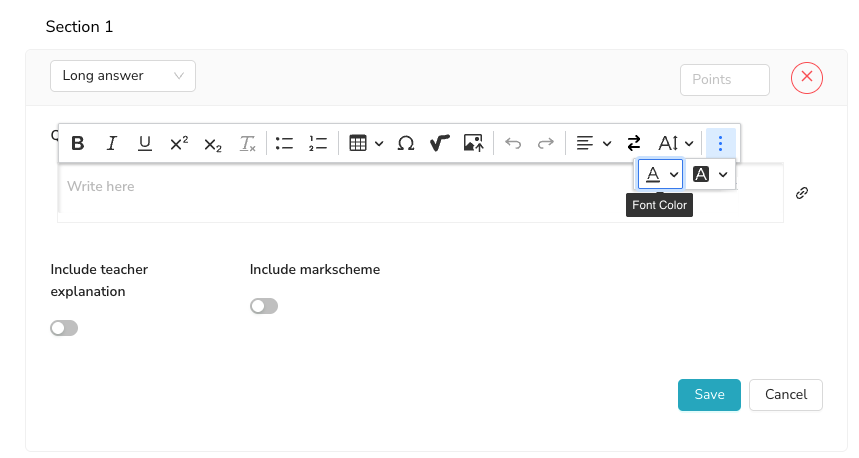Insert a math square root formula
Viewport: 859px width, 458px height.
[x=439, y=143]
